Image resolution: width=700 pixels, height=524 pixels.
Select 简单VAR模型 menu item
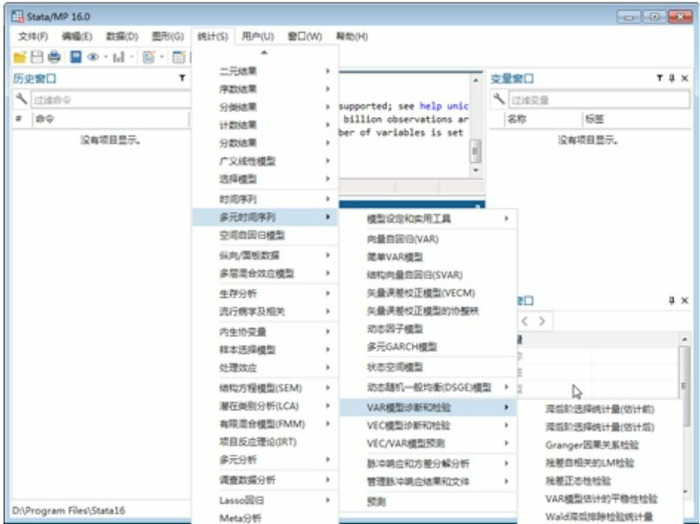pos(428,257)
